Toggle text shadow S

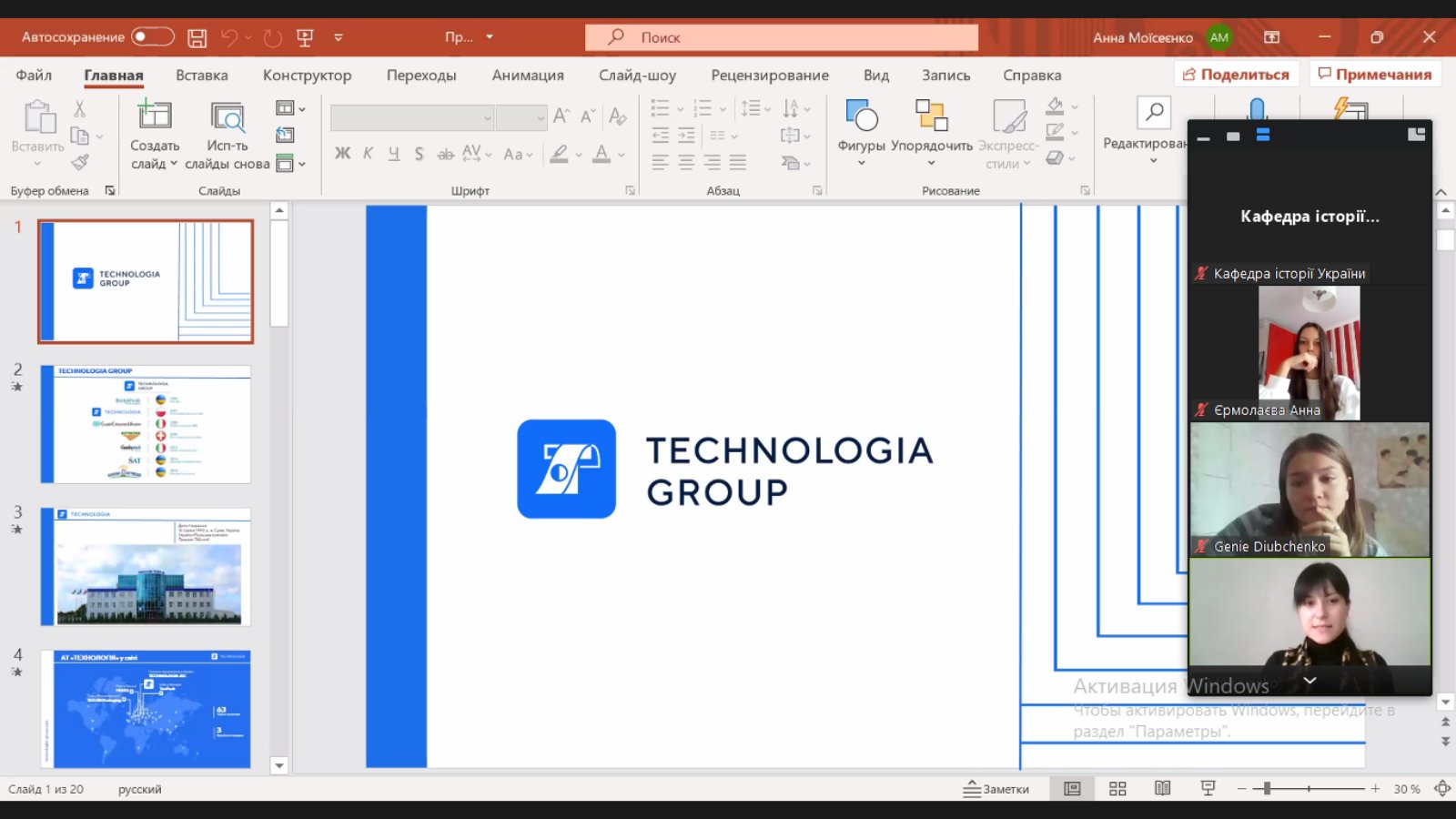[x=419, y=154]
